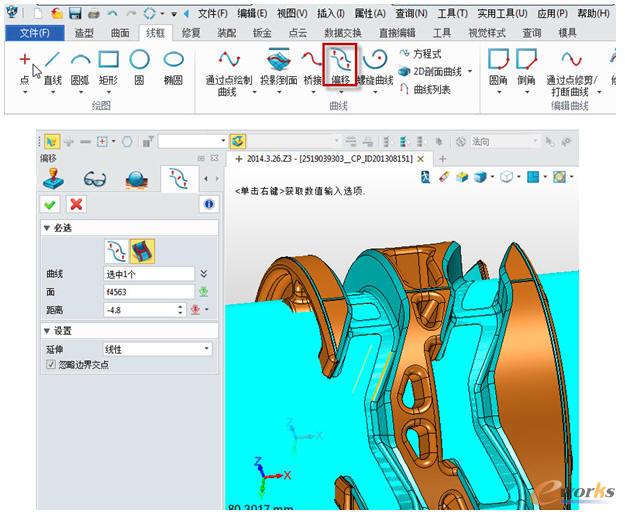Click the 椭圆 (Ellipse) tool
Image resolution: width=625 pixels, height=515 pixels.
174,68
